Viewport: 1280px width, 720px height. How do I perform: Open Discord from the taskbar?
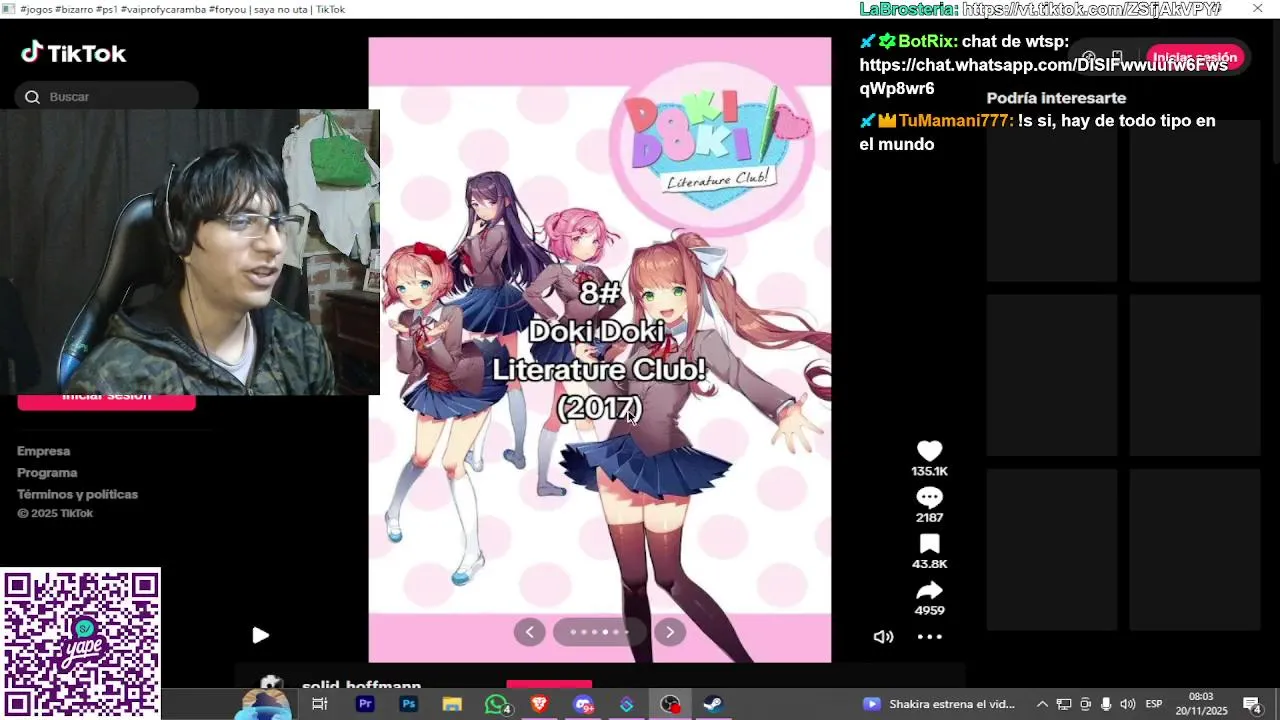coord(584,704)
